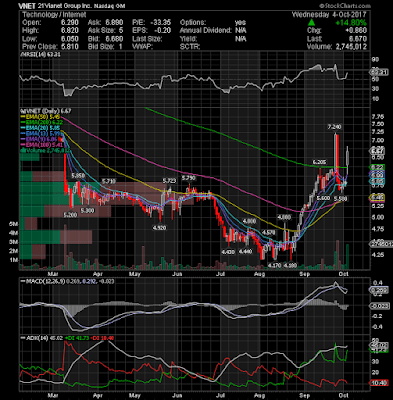The height and width of the screenshot is (400, 393).
Task: Click the +14.80% percent change value
Action: pyautogui.click(x=351, y=23)
